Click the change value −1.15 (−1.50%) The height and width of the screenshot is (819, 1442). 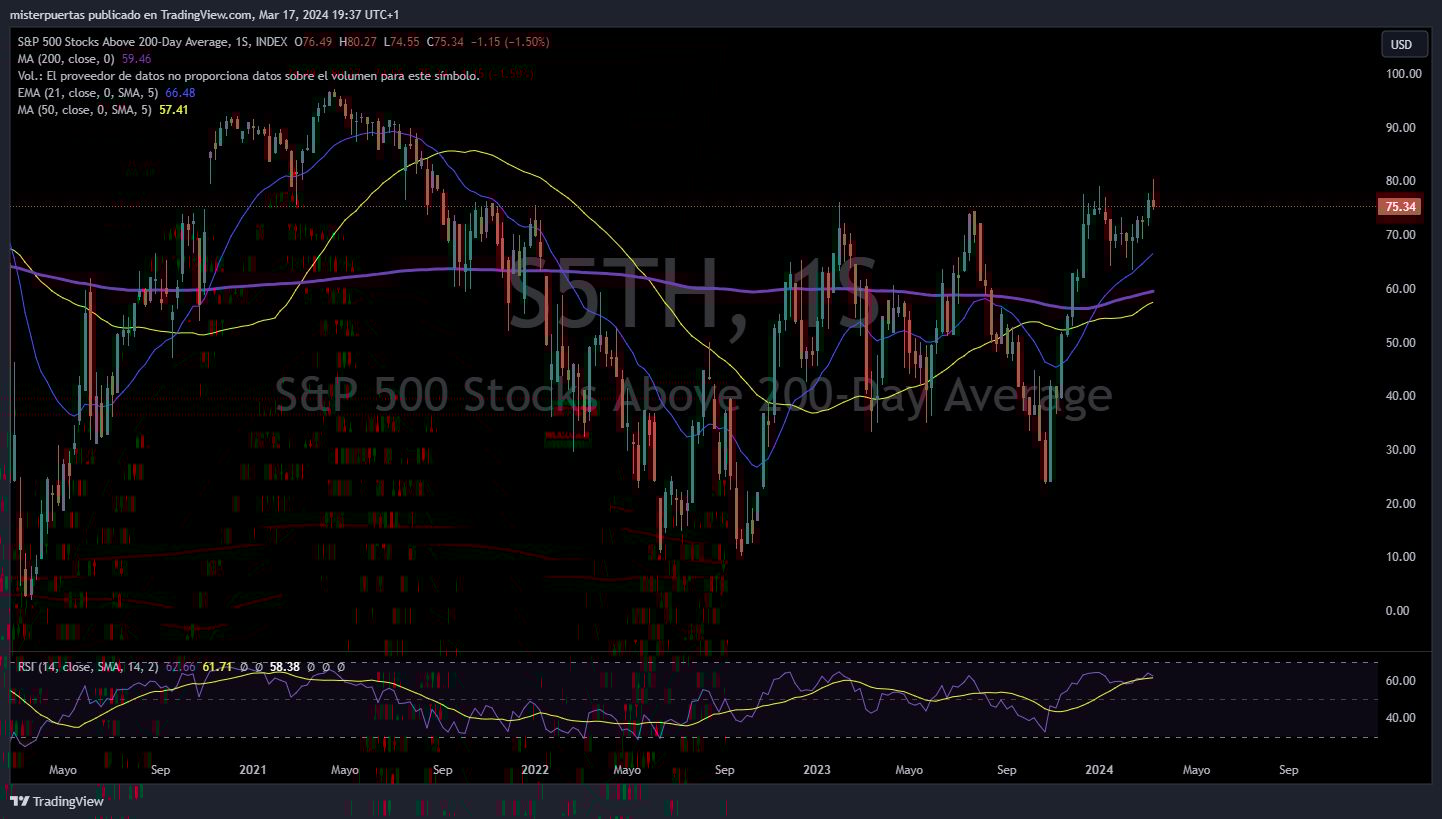[x=510, y=42]
